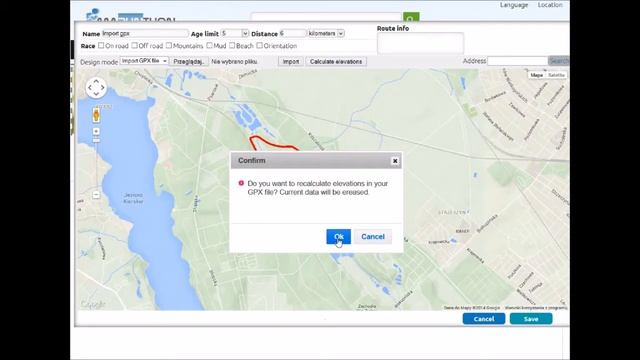Confirm recalculation with the Ok button
Viewport: 640px width, 360px height.
click(338, 237)
